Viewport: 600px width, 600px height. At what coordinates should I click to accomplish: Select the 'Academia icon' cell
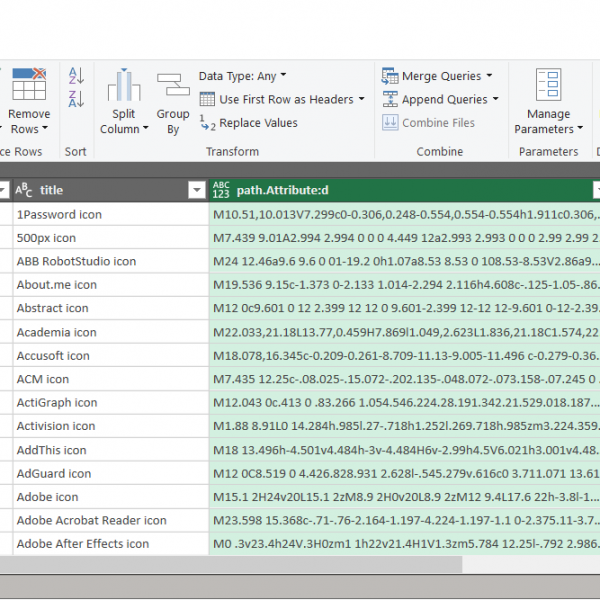[111, 332]
